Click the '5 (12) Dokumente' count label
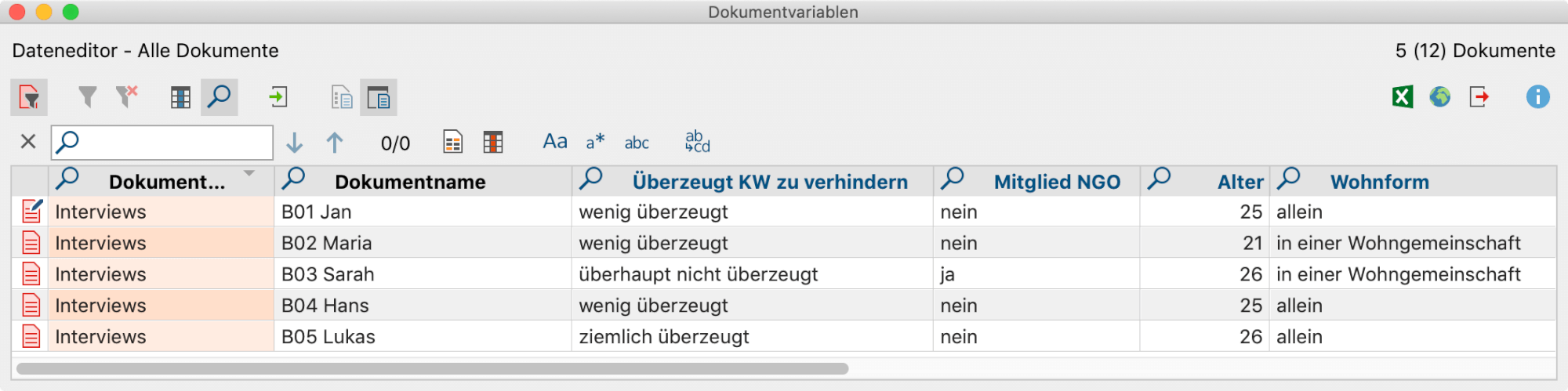Viewport: 1568px width, 391px height. coord(1475,51)
